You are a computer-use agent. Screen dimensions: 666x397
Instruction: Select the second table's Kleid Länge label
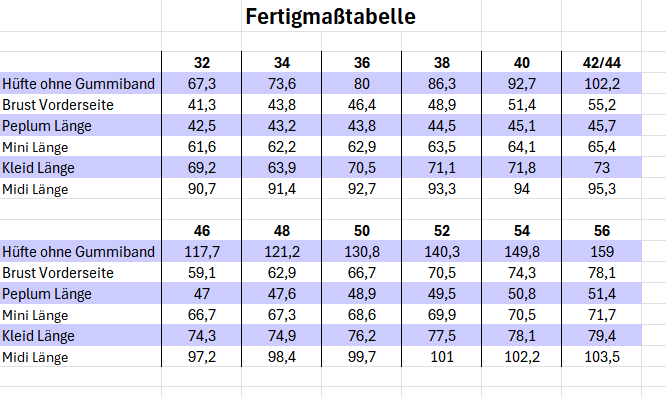click(x=38, y=336)
